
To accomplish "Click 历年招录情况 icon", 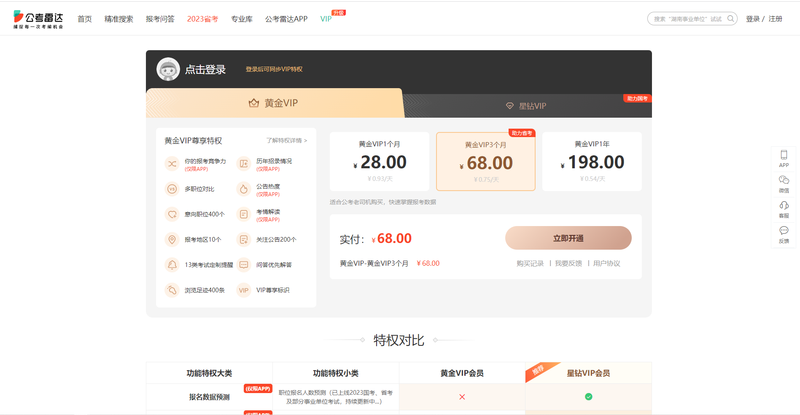I will point(244,164).
